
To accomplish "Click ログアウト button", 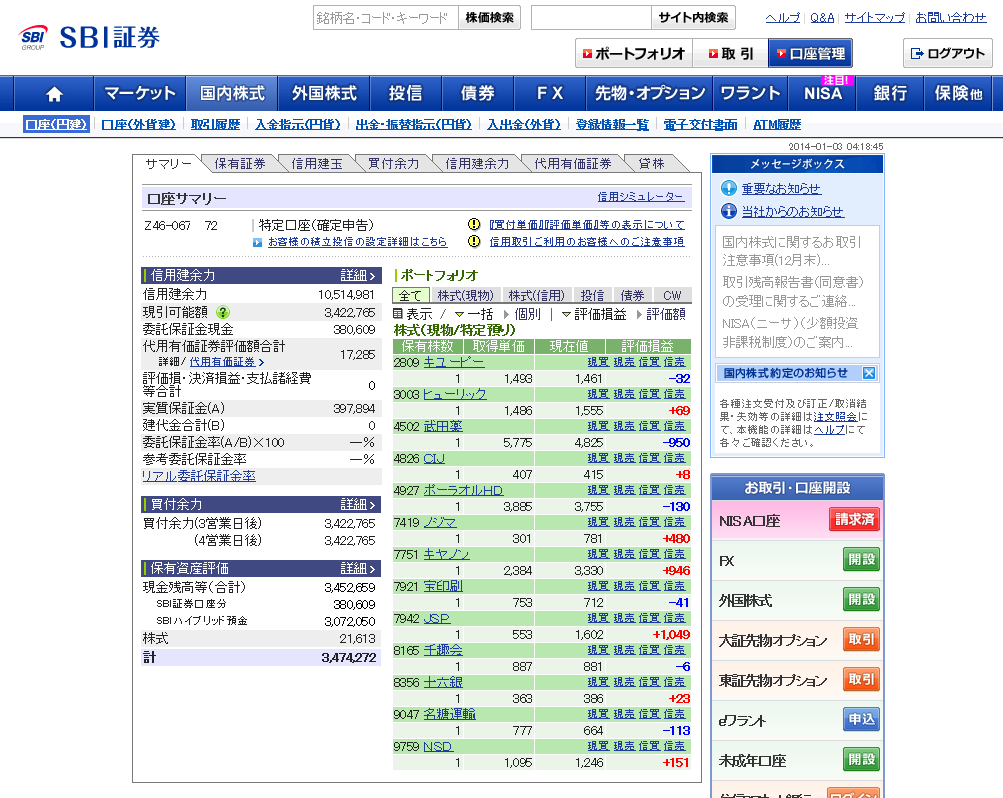I will [947, 54].
